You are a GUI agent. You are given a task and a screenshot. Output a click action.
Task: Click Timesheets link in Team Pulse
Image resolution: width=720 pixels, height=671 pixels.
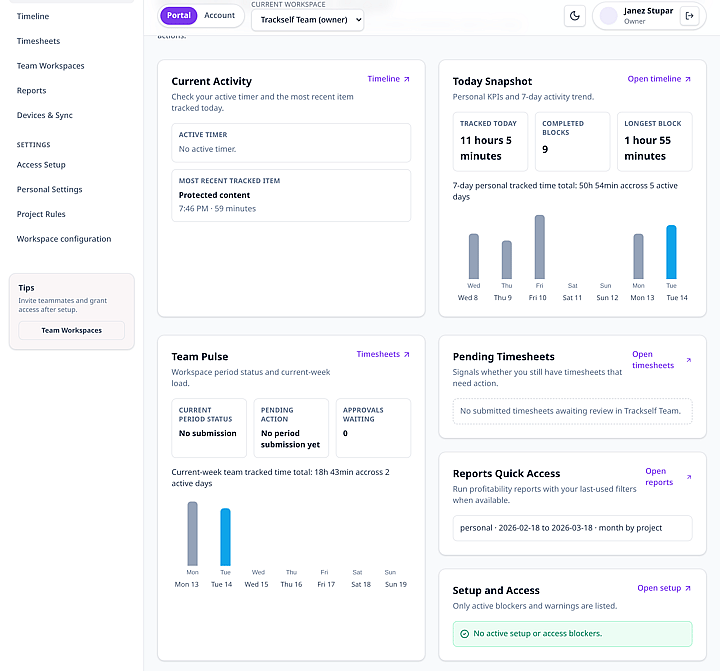pos(383,355)
